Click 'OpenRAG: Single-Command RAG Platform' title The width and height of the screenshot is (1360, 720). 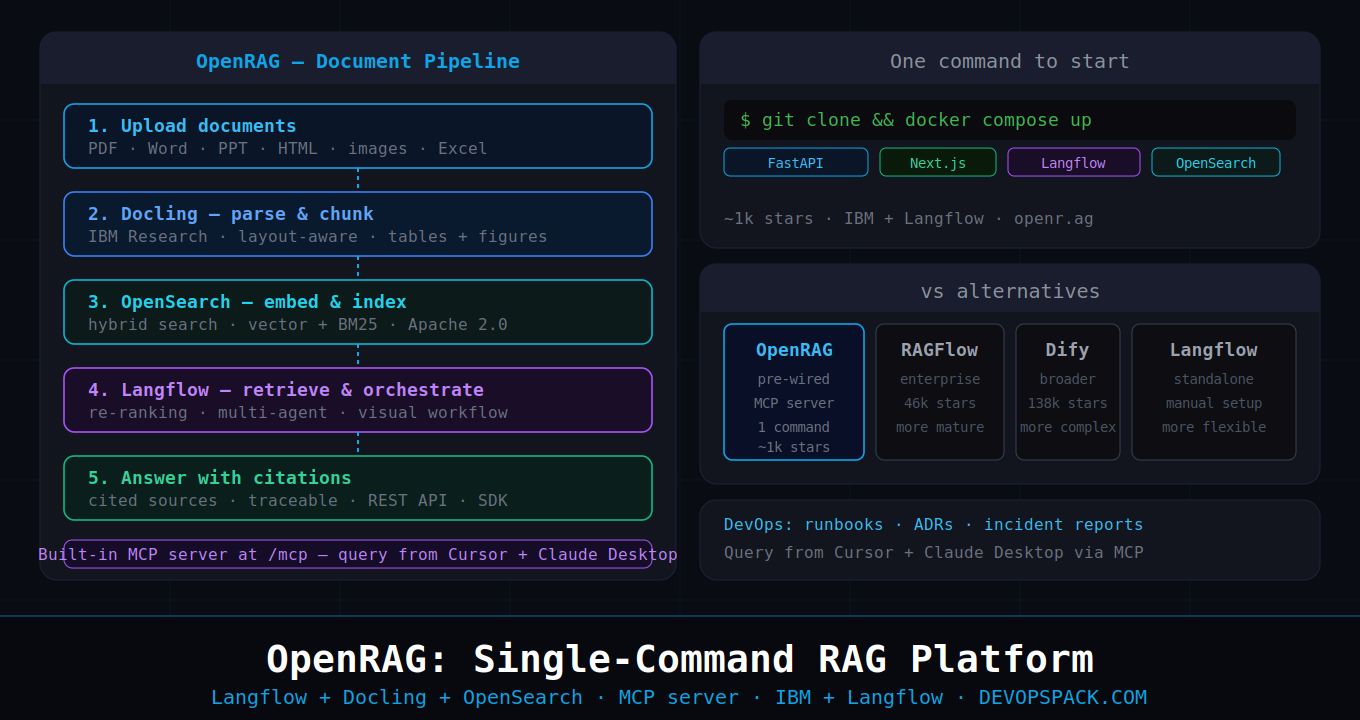click(x=680, y=659)
